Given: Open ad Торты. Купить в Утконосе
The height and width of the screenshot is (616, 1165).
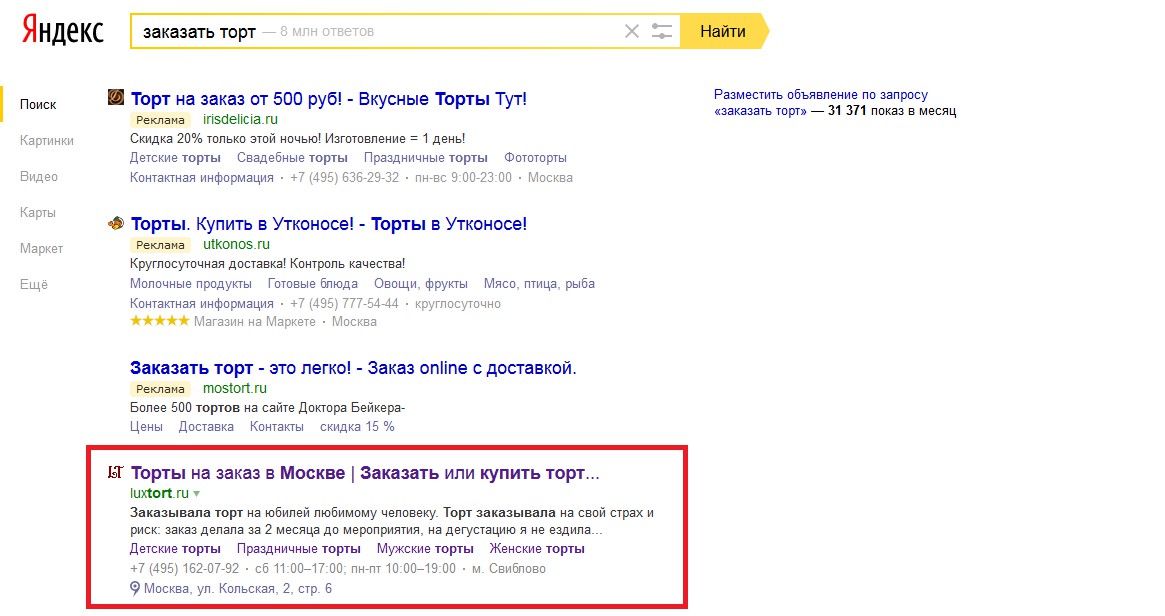Looking at the screenshot, I should coord(328,224).
